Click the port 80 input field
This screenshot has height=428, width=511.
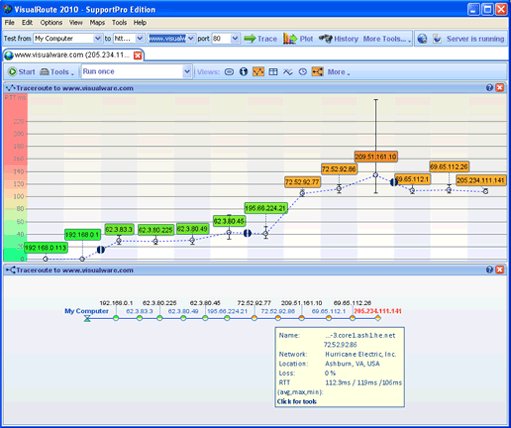click(221, 39)
